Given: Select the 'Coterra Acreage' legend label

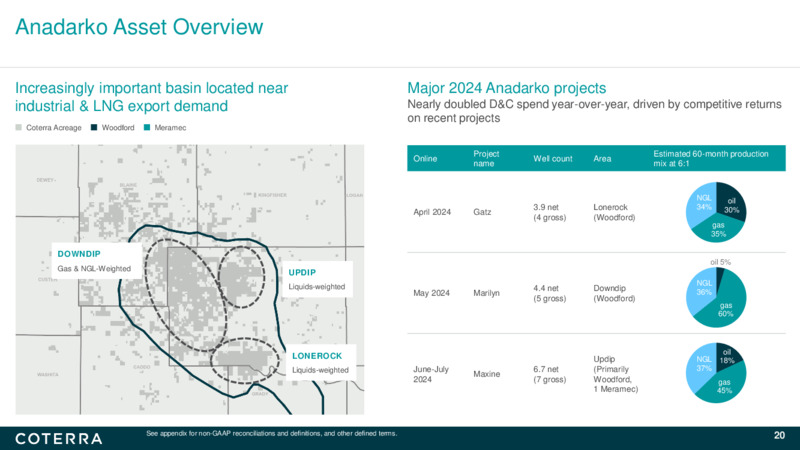Looking at the screenshot, I should pyautogui.click(x=54, y=128).
